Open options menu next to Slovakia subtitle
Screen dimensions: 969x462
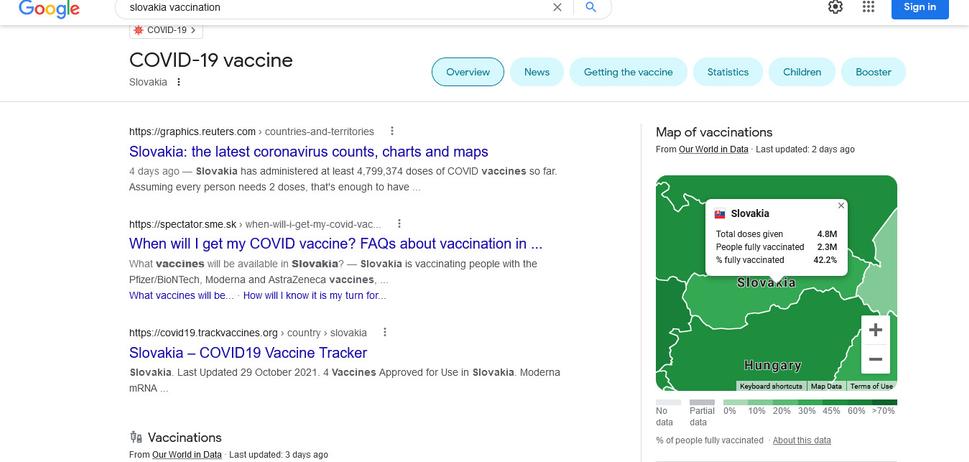click(x=179, y=82)
